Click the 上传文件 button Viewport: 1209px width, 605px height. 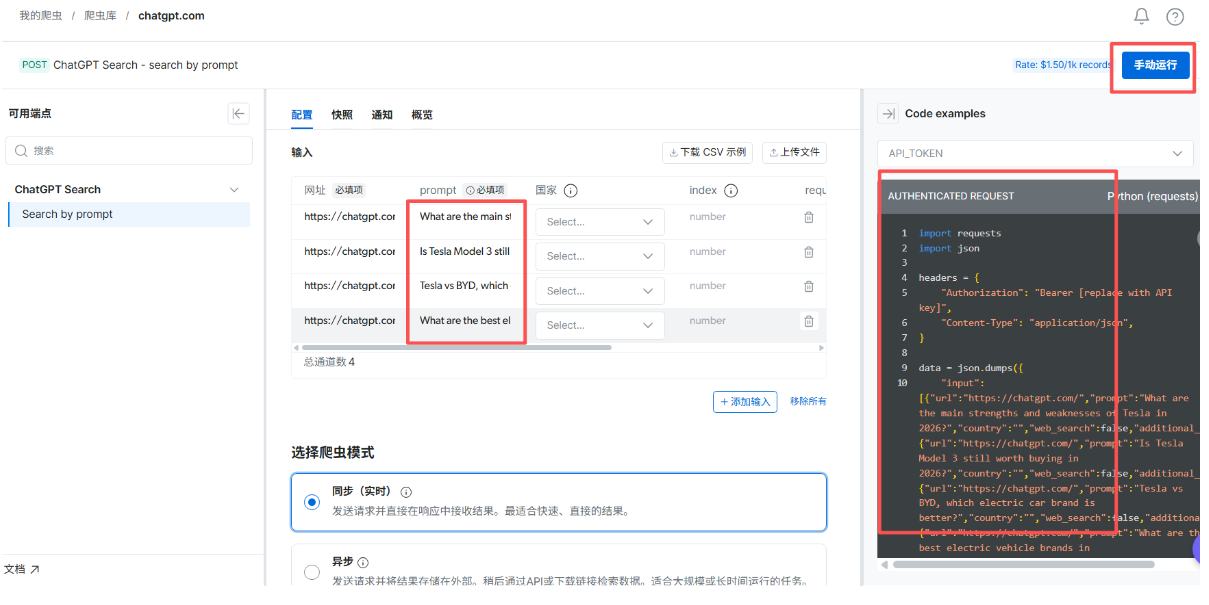[794, 152]
